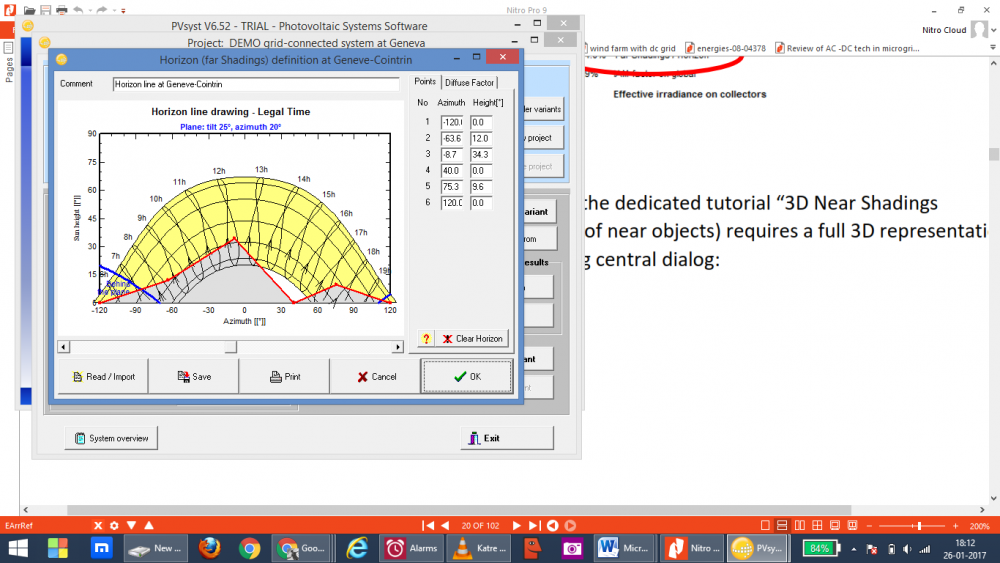Click the horizon graph horizontal scrollbar

click(230, 347)
